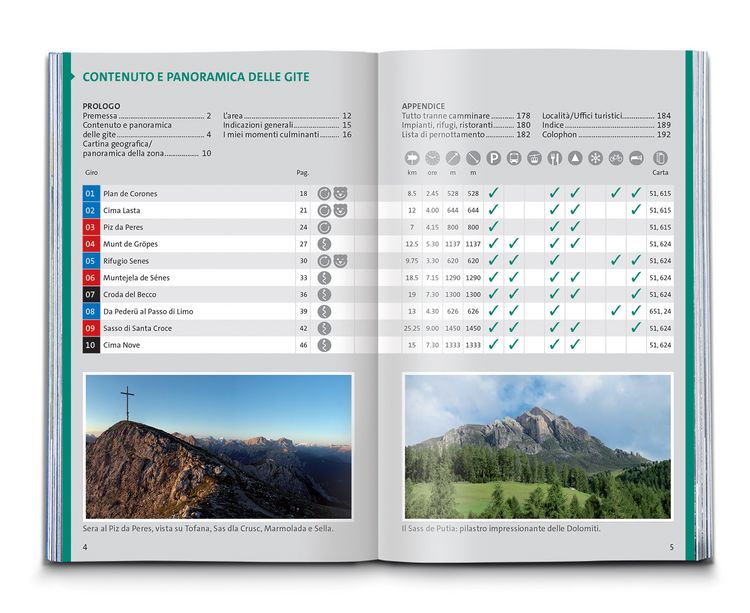Click the winding path icon for Munt de Gröpes

[x=324, y=244]
